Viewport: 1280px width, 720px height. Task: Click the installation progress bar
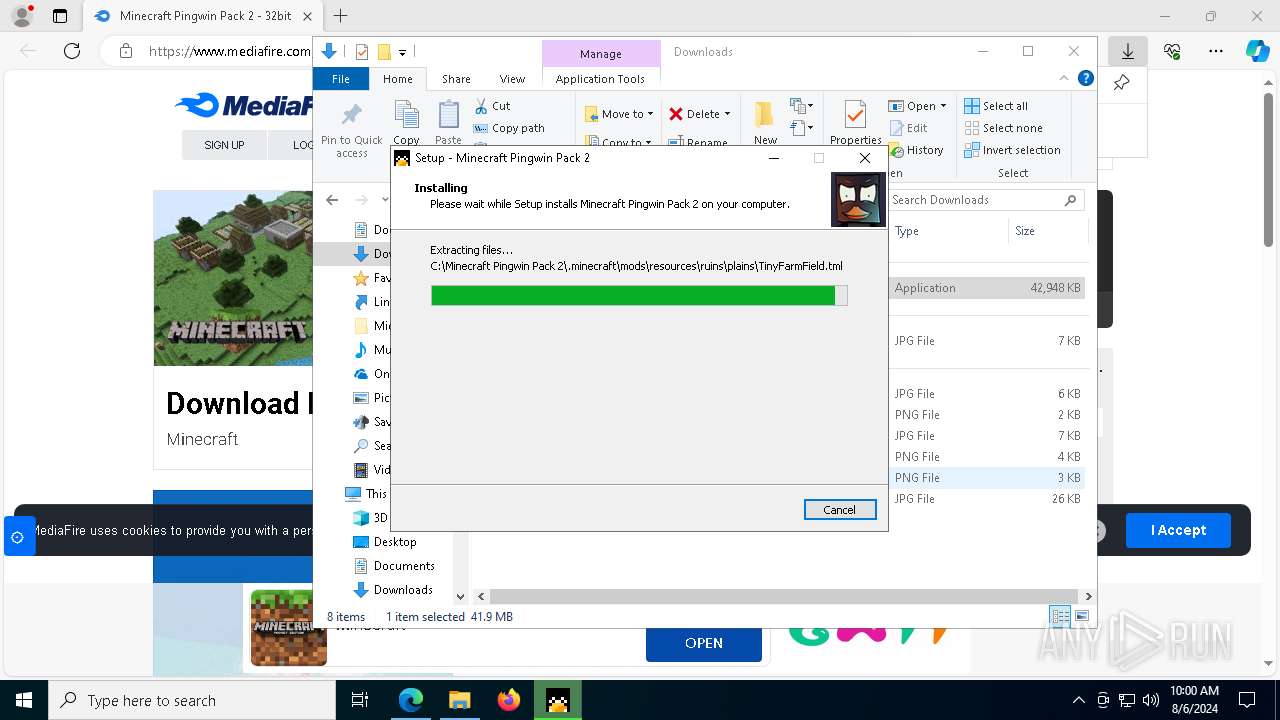click(639, 295)
